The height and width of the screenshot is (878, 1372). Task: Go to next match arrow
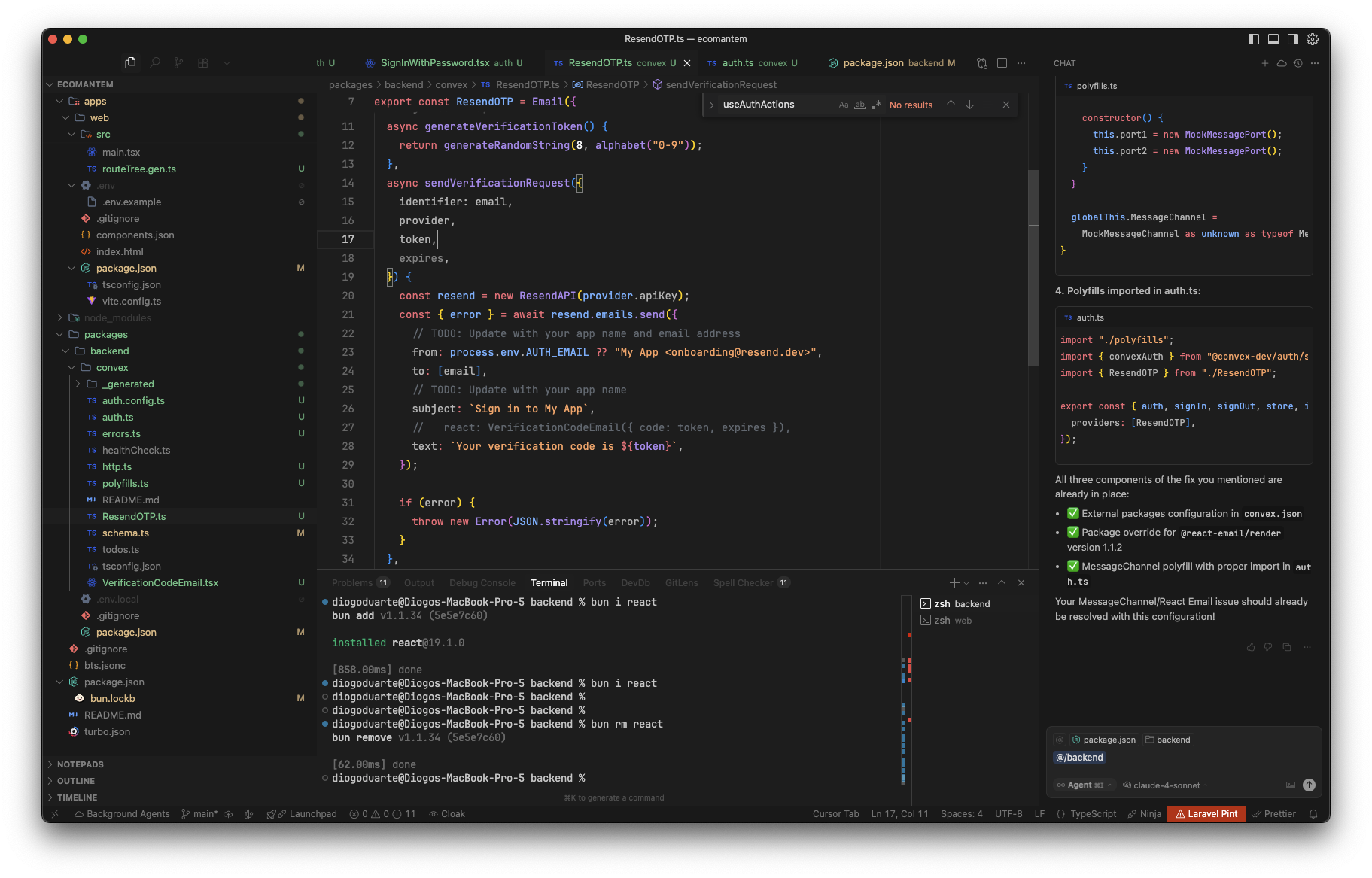[x=969, y=105]
